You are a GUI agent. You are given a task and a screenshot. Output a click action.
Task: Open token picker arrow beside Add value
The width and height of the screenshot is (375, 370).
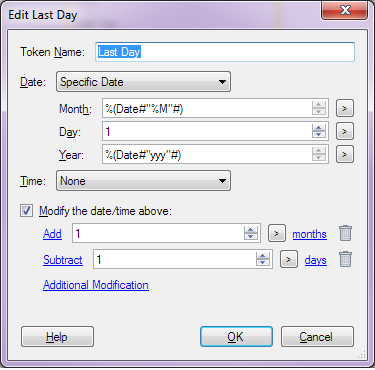277,233
